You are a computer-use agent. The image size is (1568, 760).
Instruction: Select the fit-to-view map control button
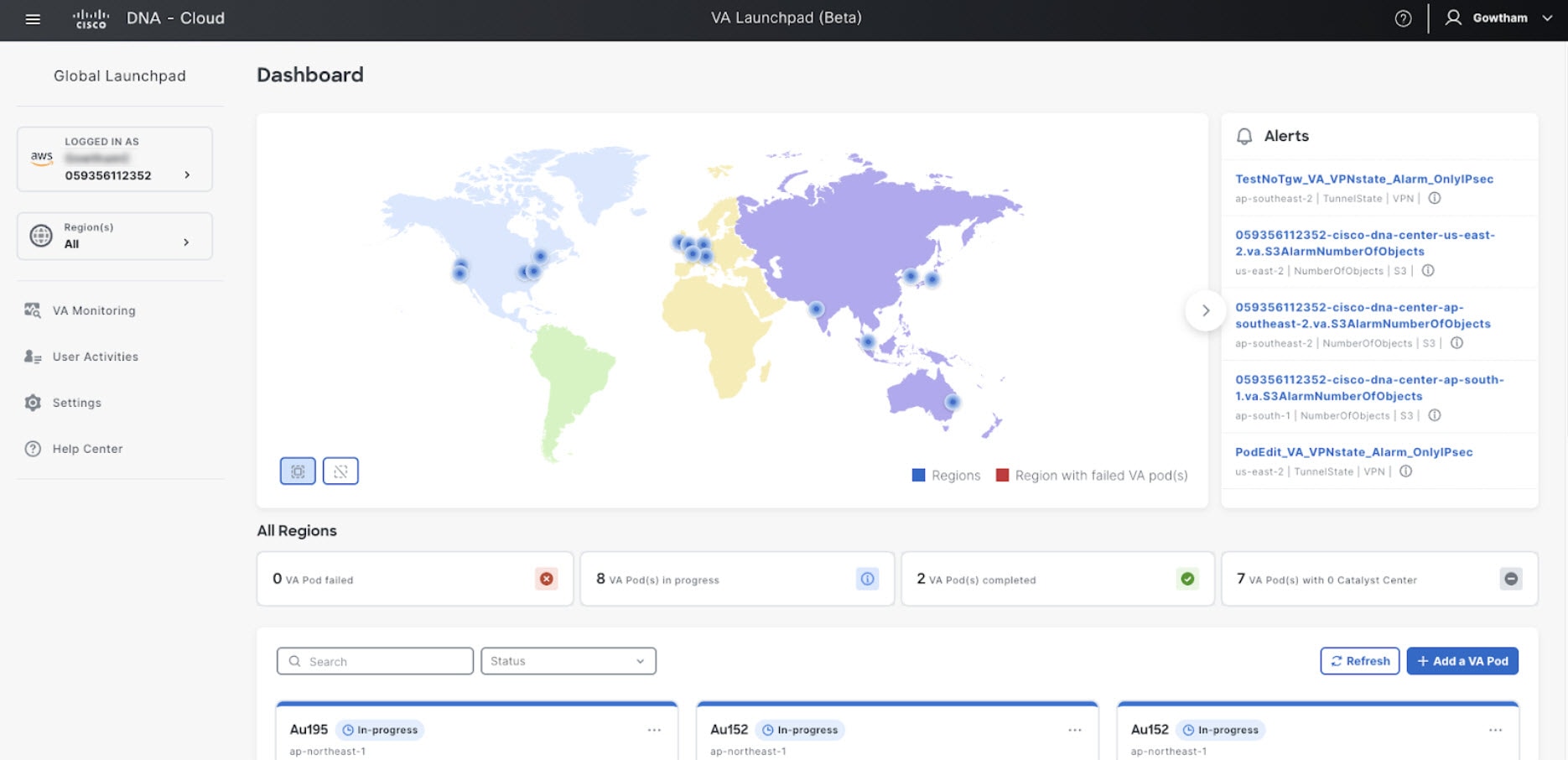298,471
